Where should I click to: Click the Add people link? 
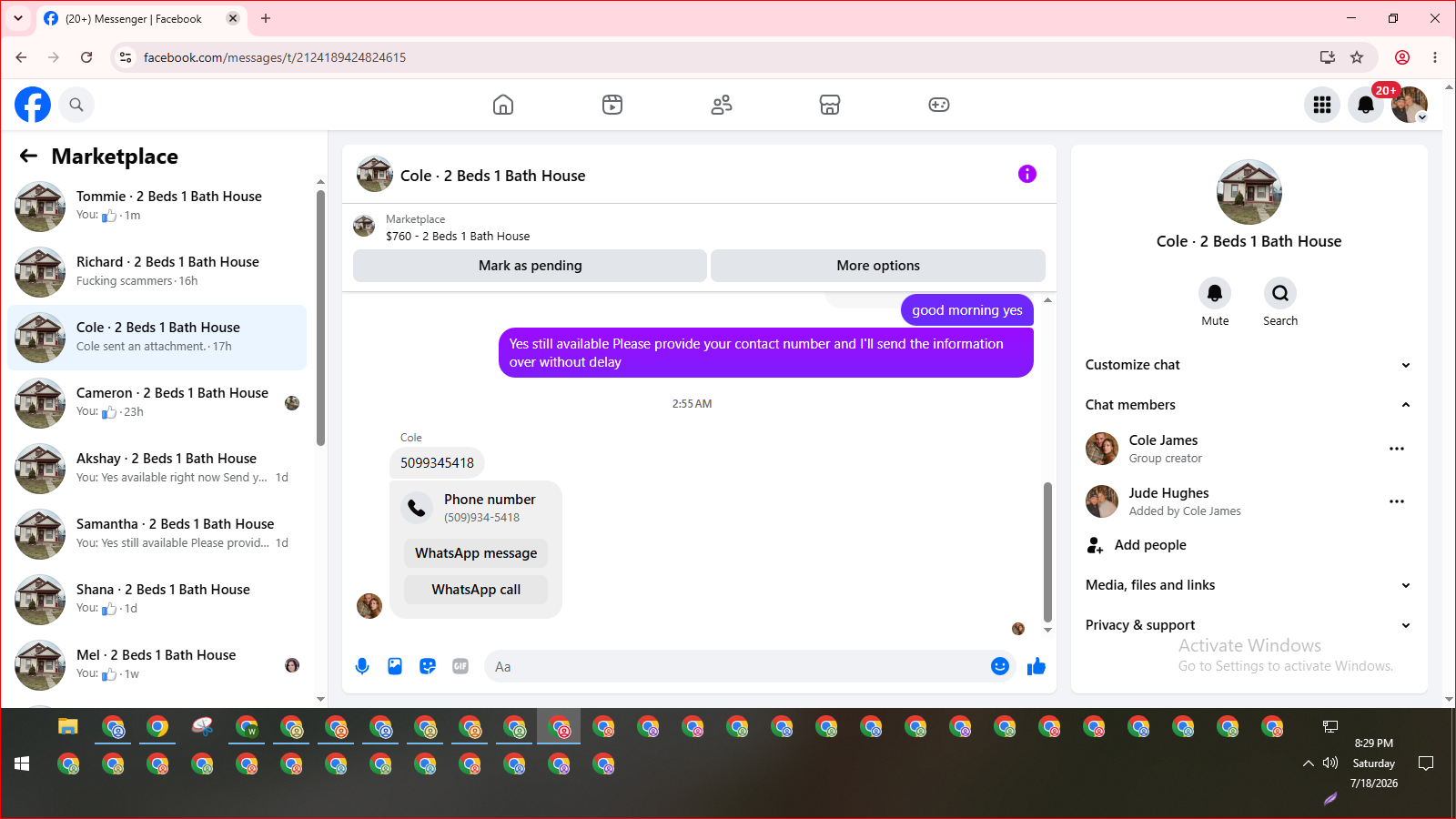(1150, 545)
